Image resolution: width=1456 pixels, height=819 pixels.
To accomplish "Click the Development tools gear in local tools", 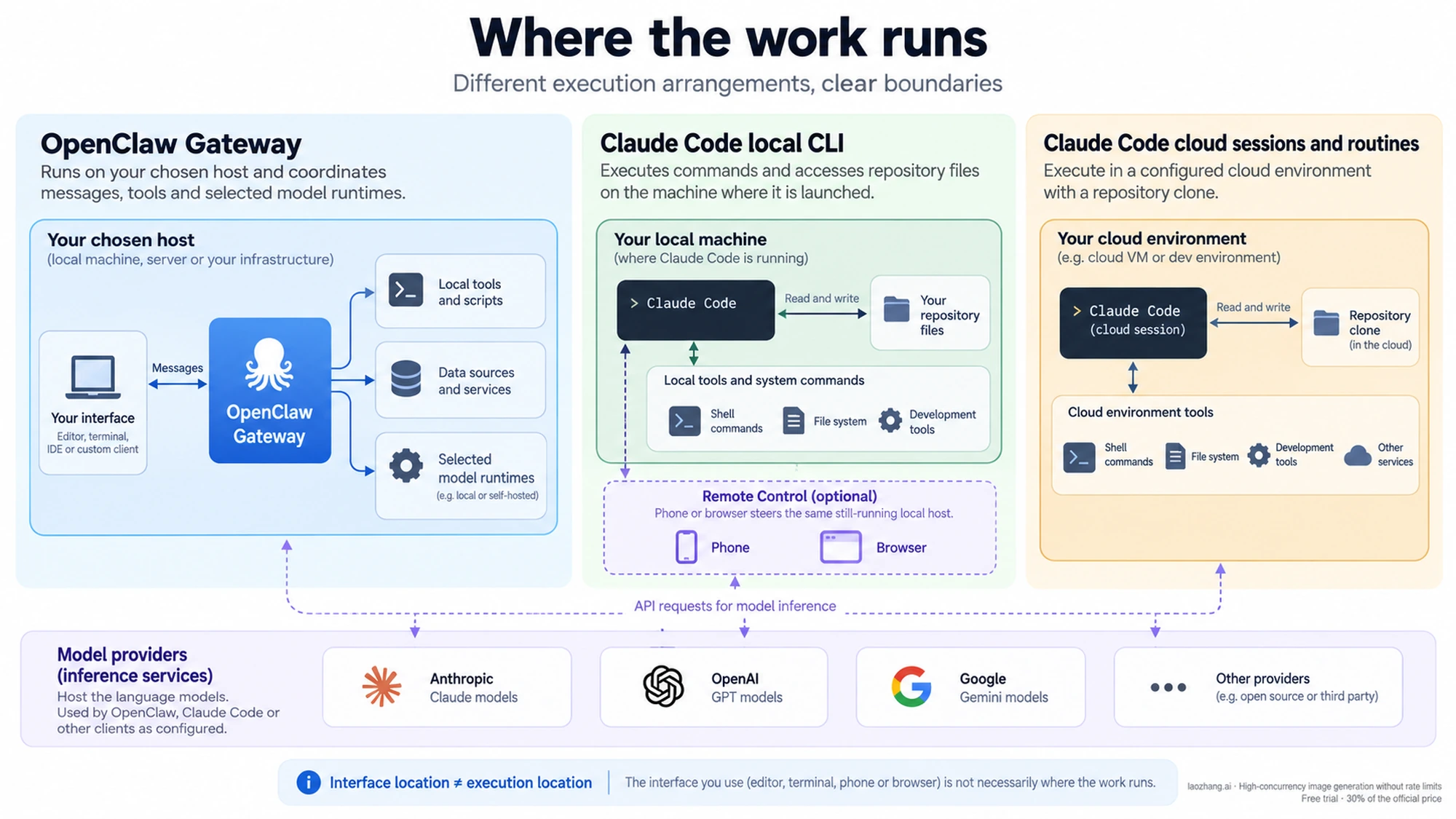I will (890, 420).
